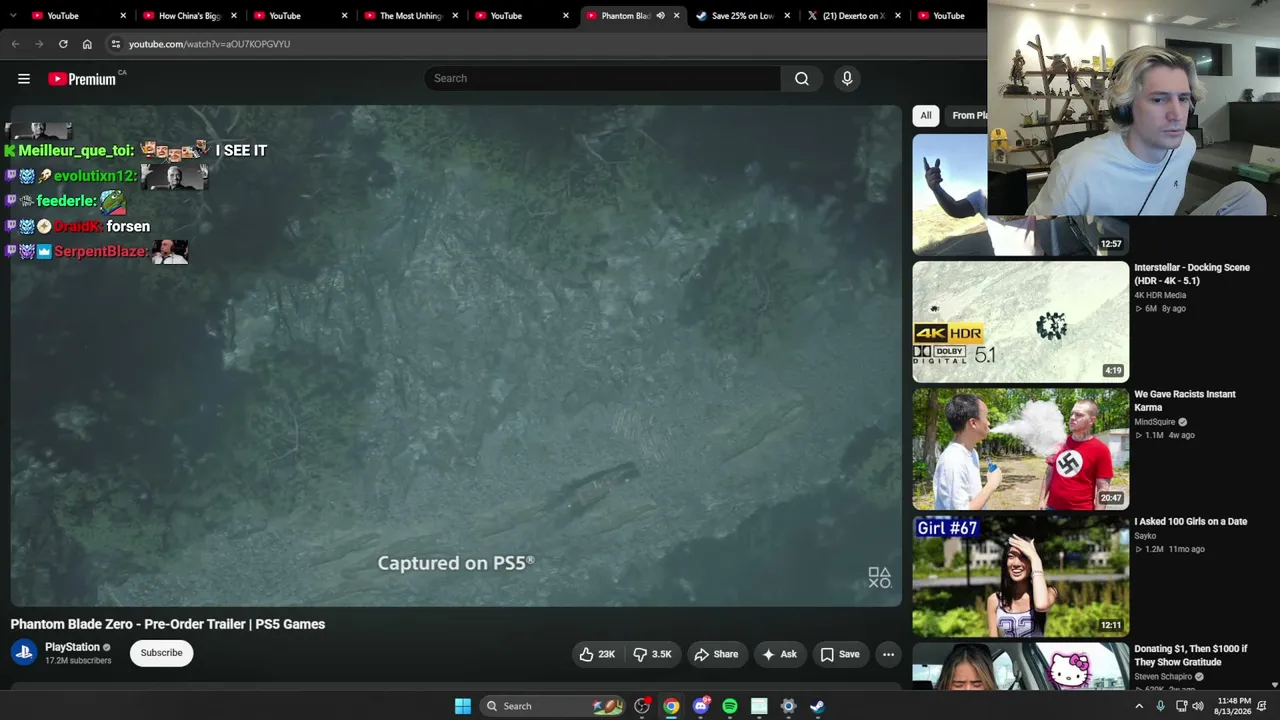Viewport: 1280px width, 720px height.
Task: Open the notification center icon
Action: [1262, 706]
